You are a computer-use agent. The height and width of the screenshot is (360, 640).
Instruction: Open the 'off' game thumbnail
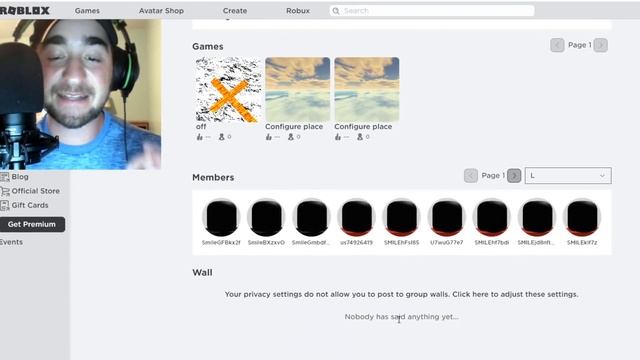click(x=228, y=90)
